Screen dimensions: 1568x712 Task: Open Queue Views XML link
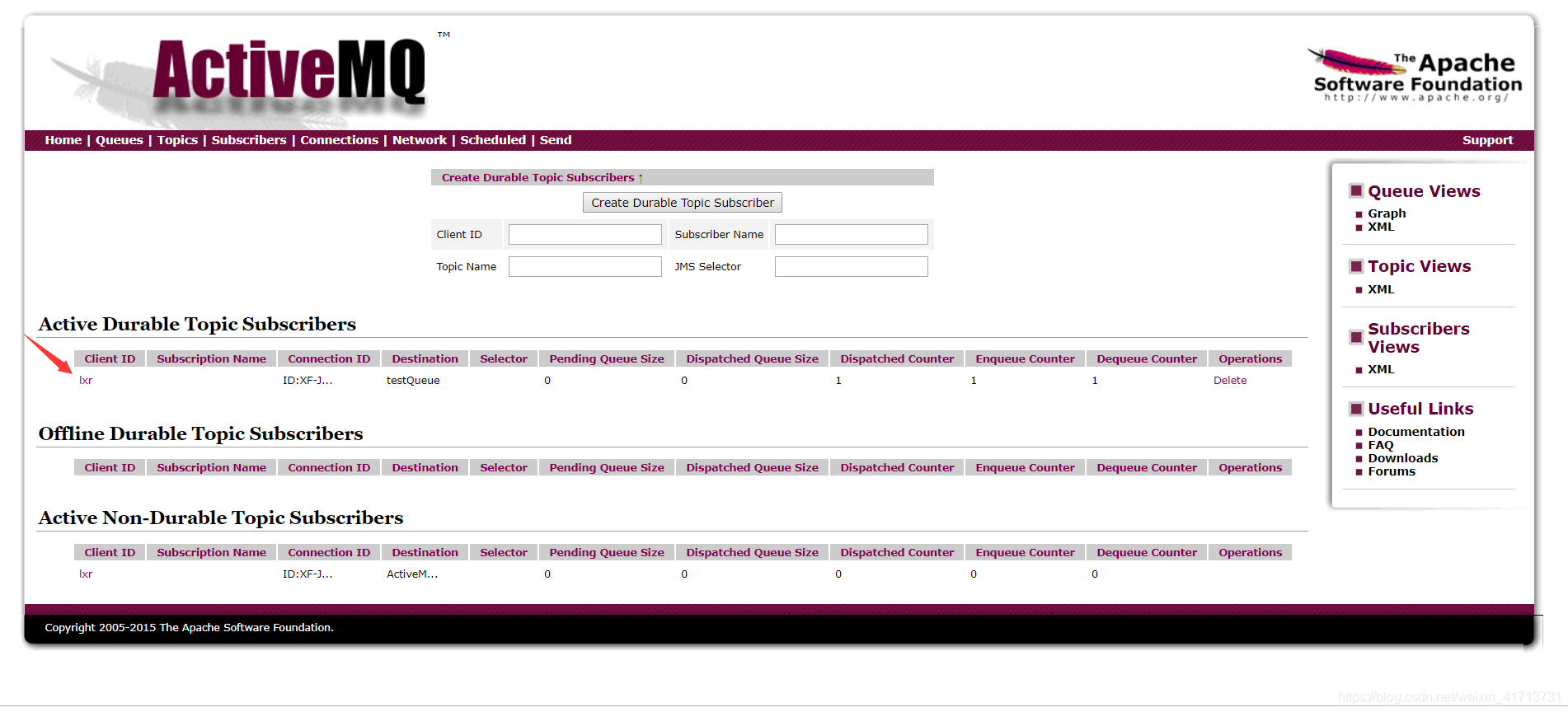pyautogui.click(x=1382, y=227)
